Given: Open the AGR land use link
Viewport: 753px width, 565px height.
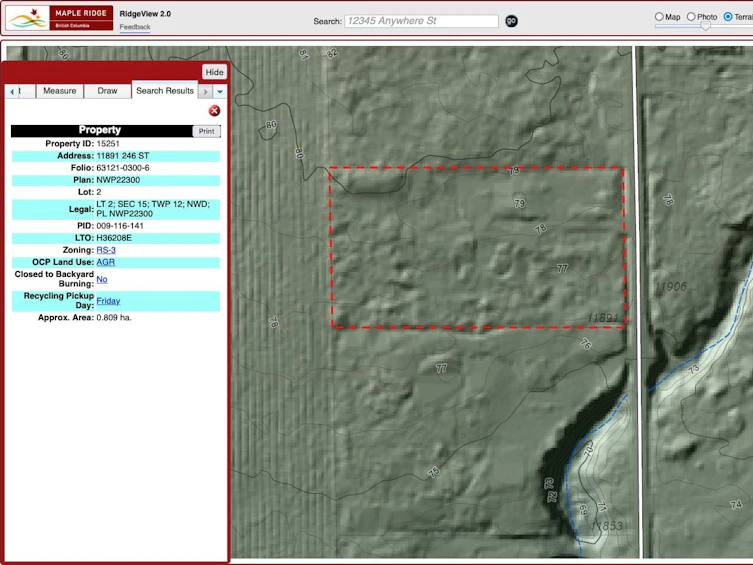Looking at the screenshot, I should pos(106,262).
